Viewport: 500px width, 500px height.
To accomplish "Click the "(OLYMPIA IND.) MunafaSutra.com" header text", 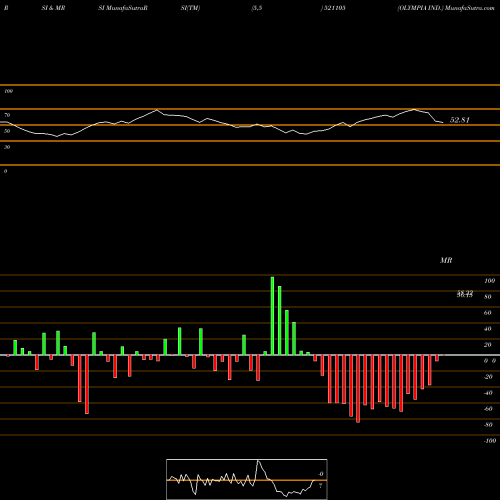I will 446,8.
